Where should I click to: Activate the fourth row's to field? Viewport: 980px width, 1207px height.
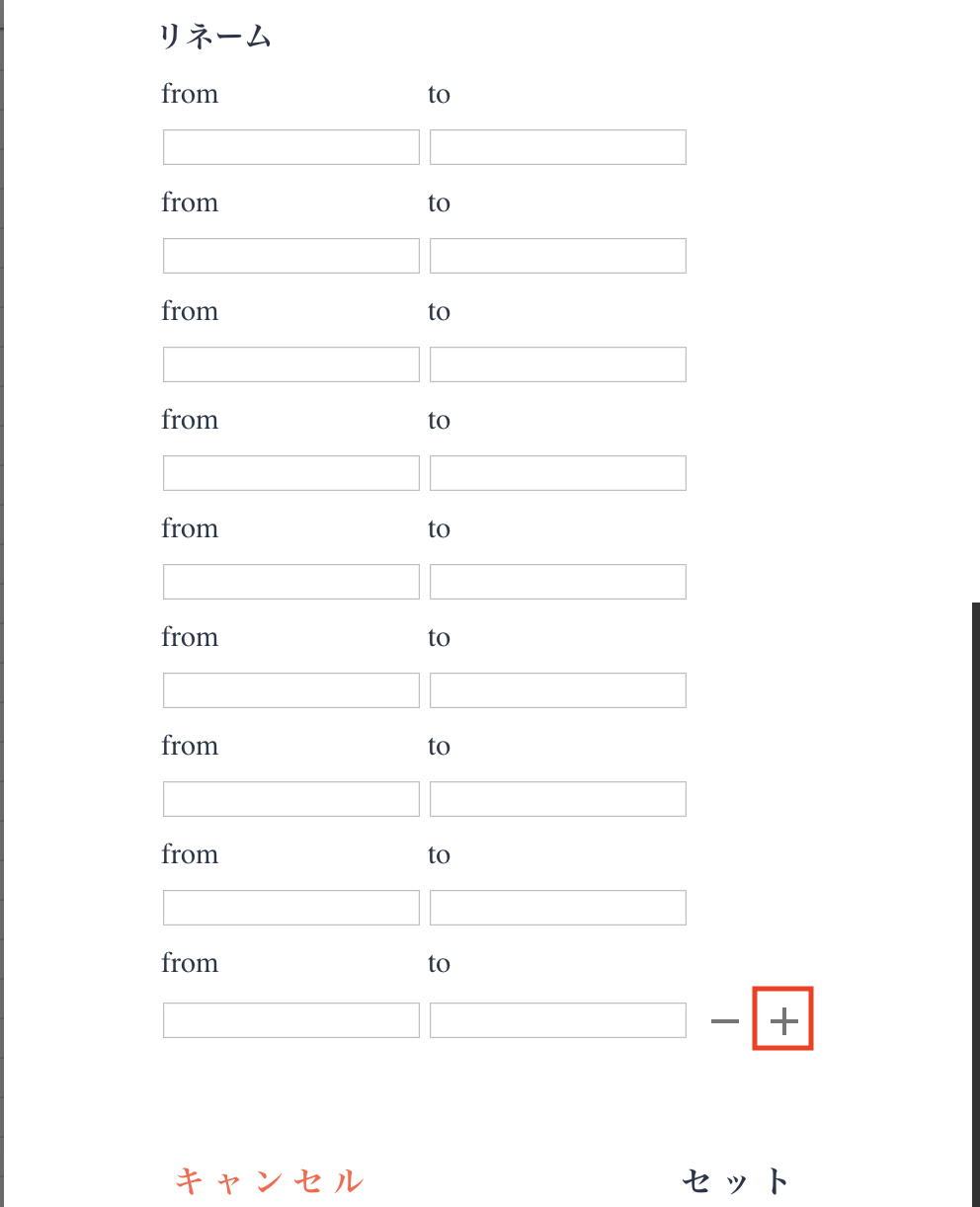558,473
